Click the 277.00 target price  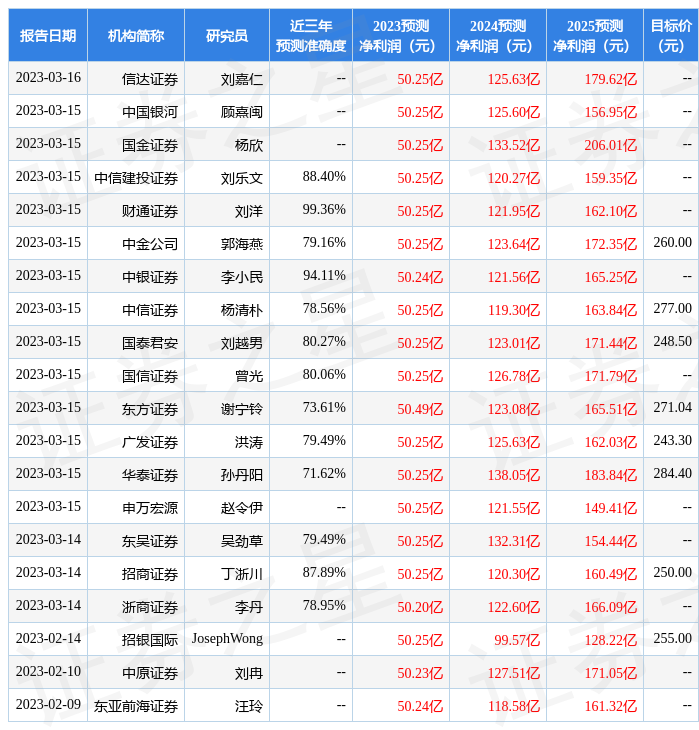(672, 308)
